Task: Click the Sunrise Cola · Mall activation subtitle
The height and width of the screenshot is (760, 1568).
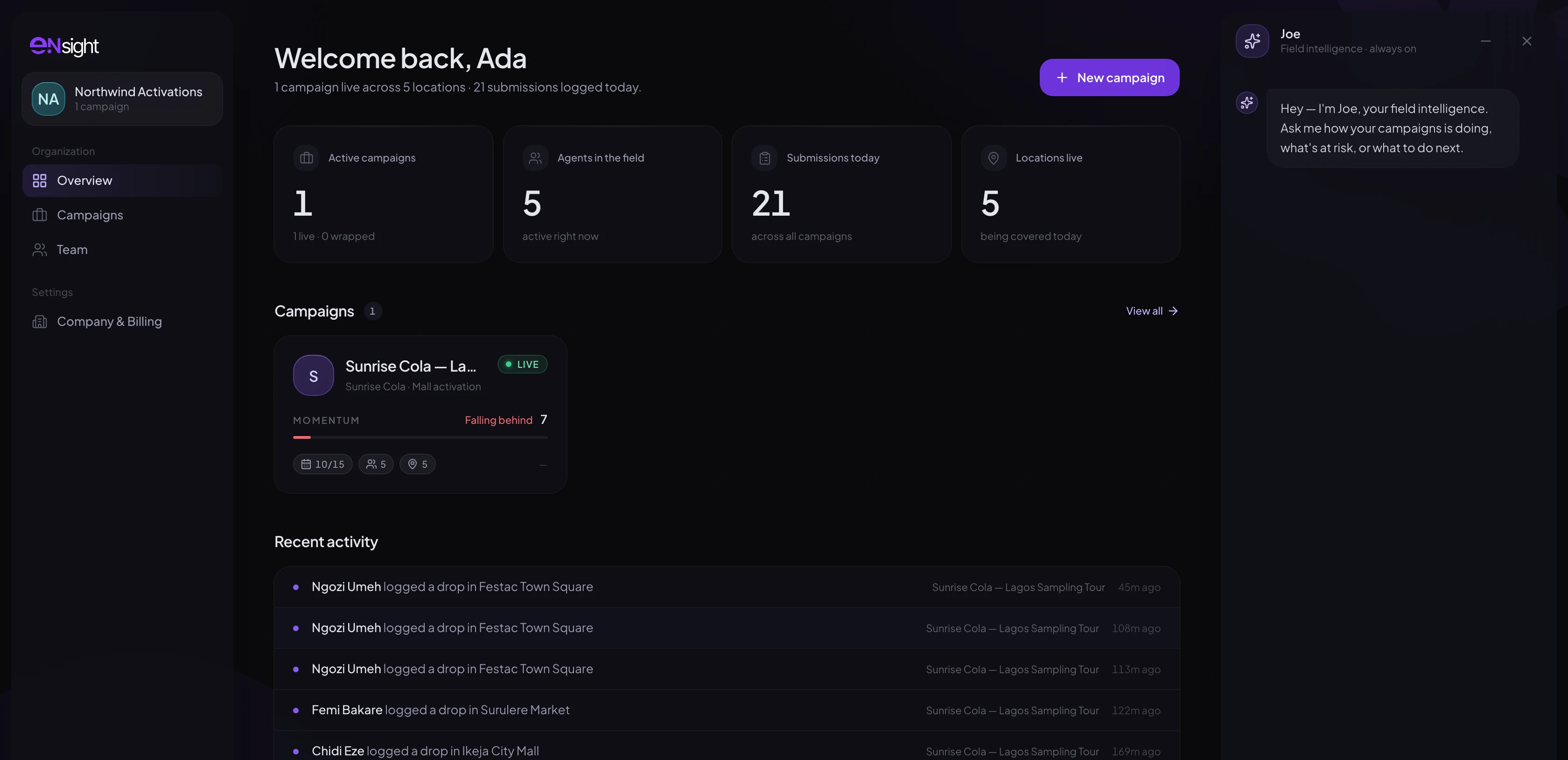Action: click(x=413, y=387)
